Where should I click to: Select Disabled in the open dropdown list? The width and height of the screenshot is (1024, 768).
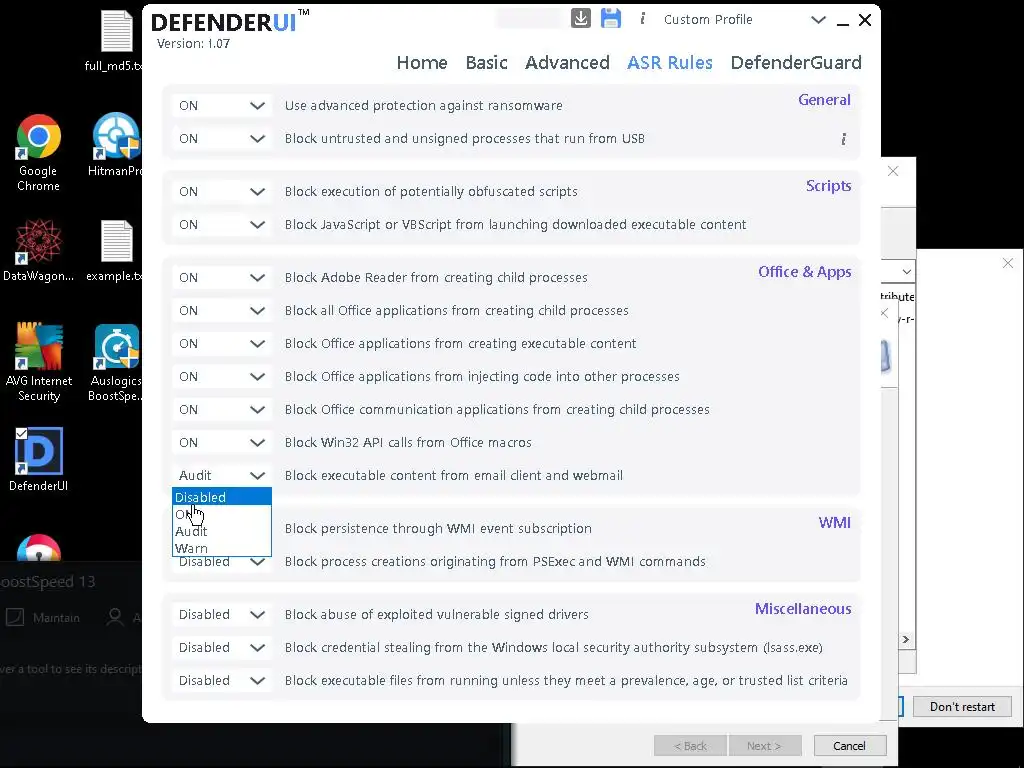click(x=221, y=497)
